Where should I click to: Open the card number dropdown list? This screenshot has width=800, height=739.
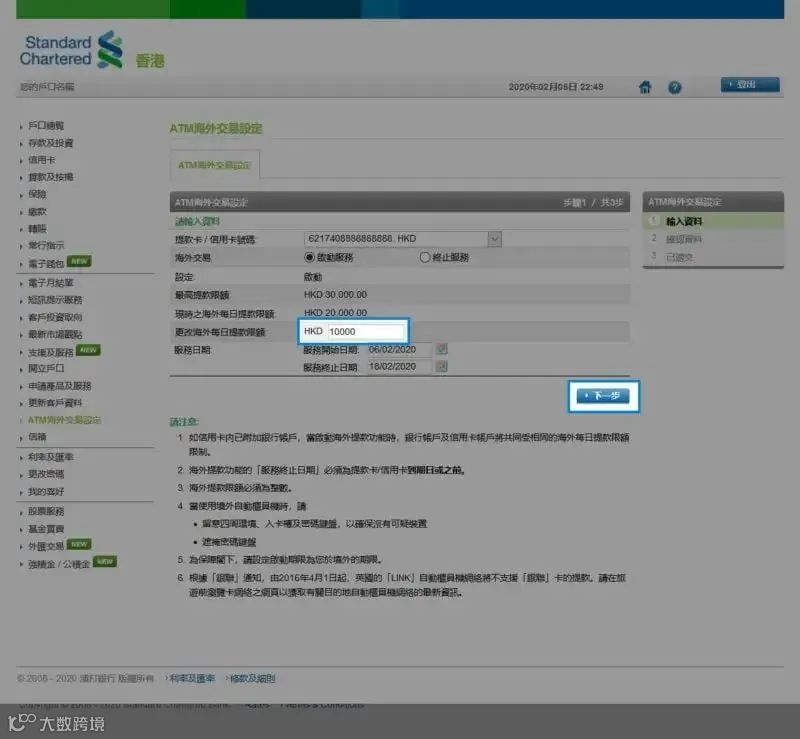tap(494, 239)
